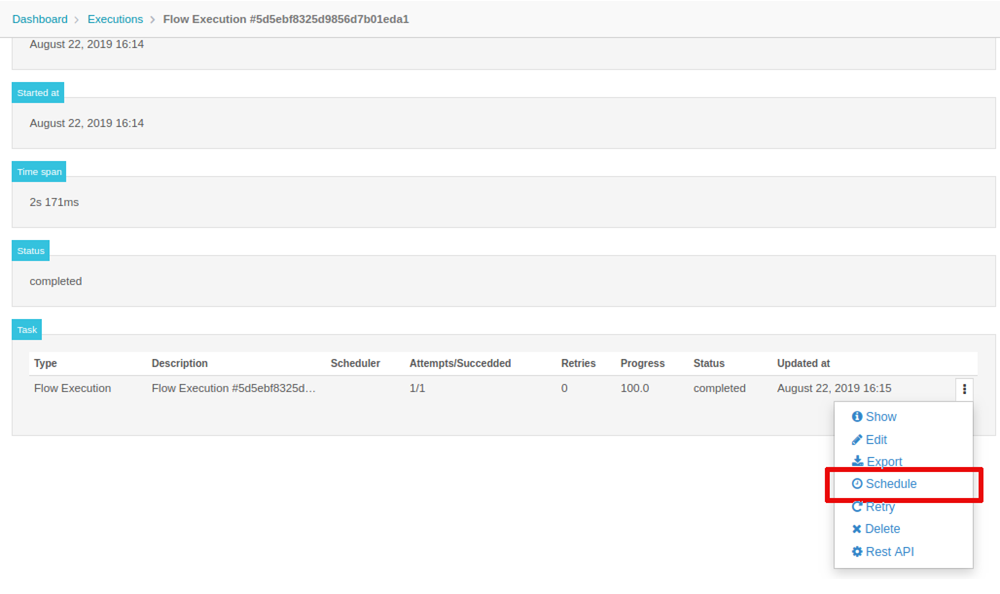Click the gear icon beside Rest API

(x=857, y=551)
